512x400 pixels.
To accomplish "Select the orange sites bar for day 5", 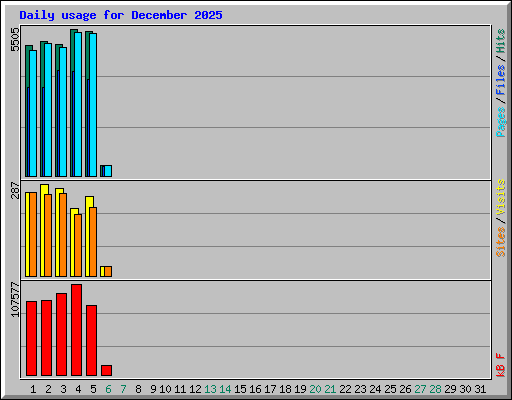I will 93,242.
